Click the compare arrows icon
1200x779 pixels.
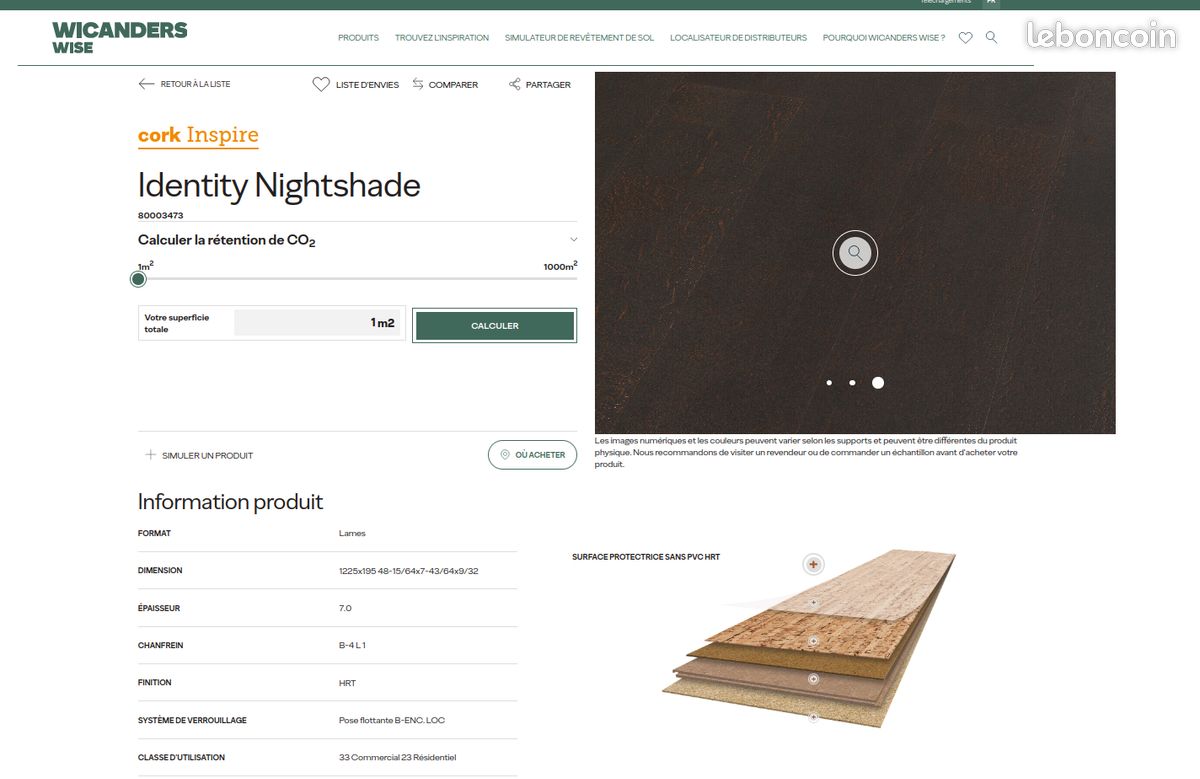coord(418,84)
